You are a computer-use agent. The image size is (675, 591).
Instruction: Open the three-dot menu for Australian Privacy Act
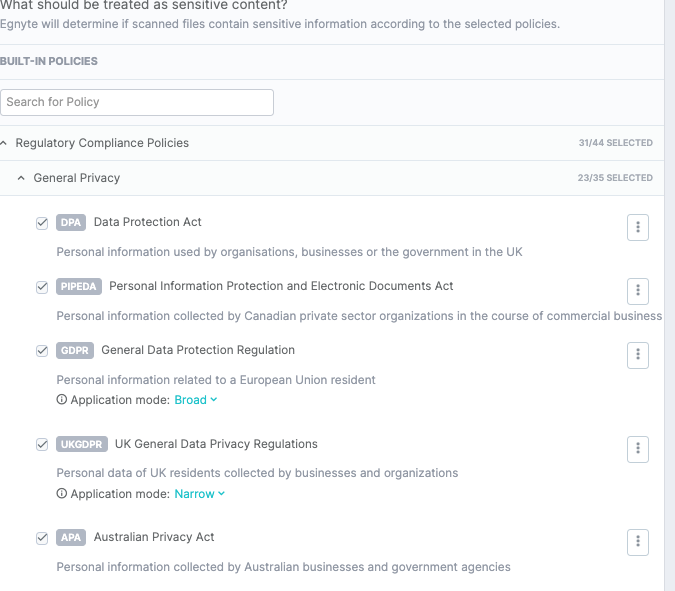[638, 542]
